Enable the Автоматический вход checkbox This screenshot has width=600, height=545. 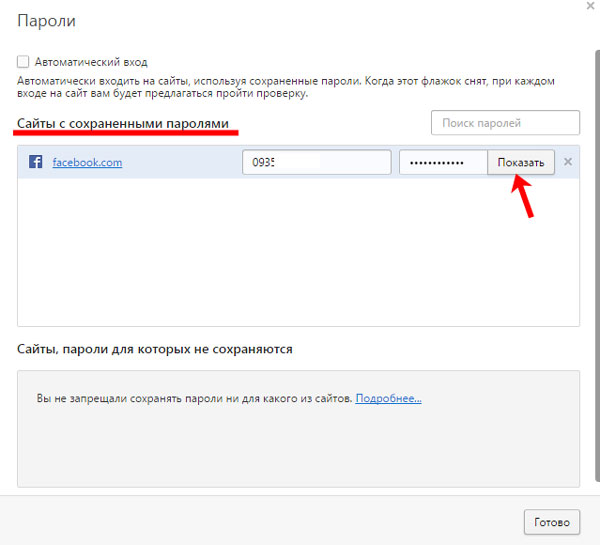click(23, 62)
